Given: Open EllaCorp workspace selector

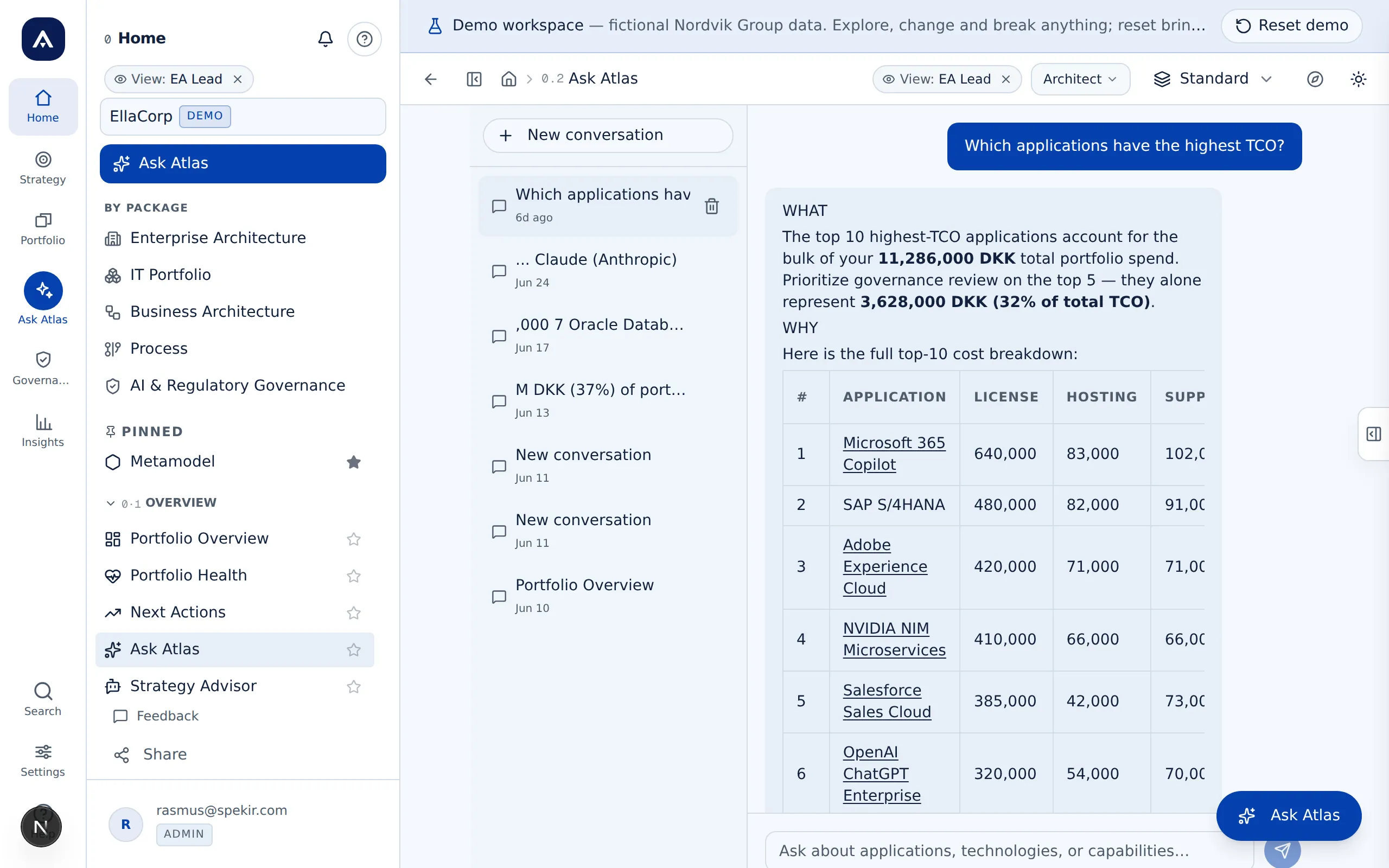Looking at the screenshot, I should coord(243,117).
